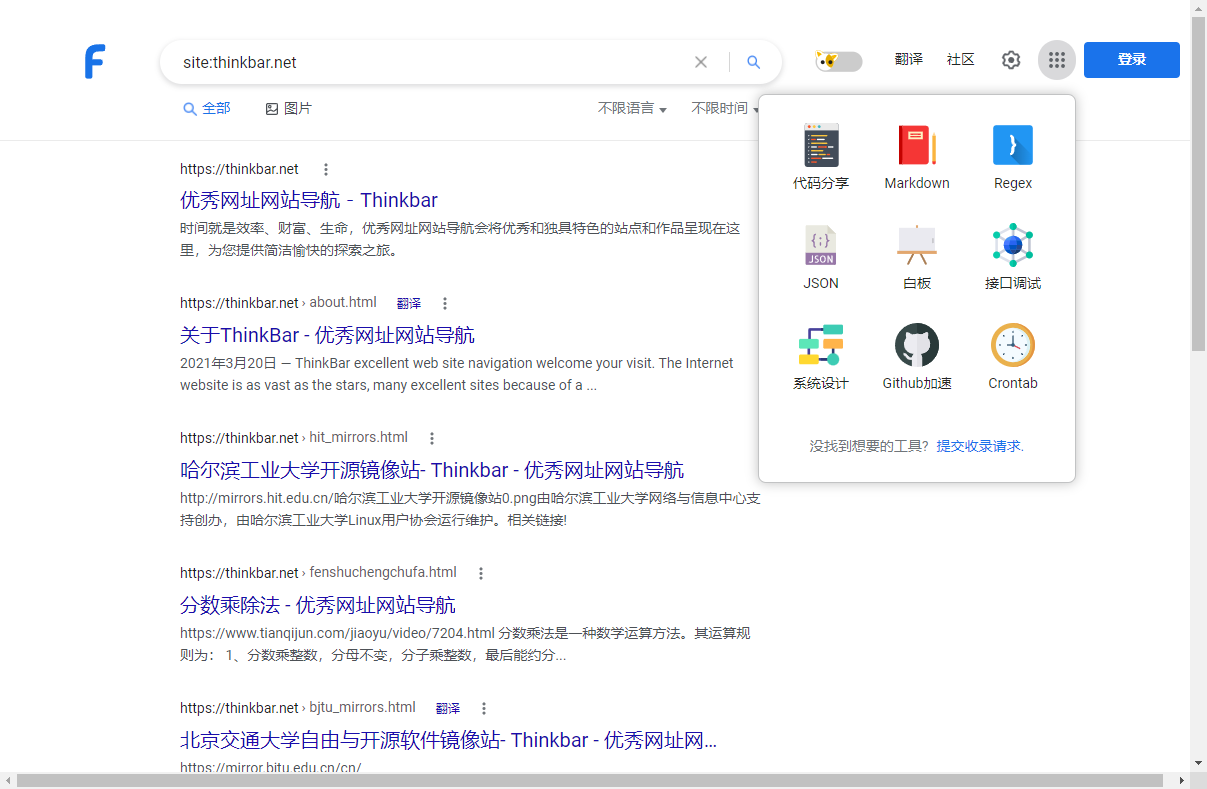Click the magnifier search icon
1207x789 pixels.
point(754,62)
